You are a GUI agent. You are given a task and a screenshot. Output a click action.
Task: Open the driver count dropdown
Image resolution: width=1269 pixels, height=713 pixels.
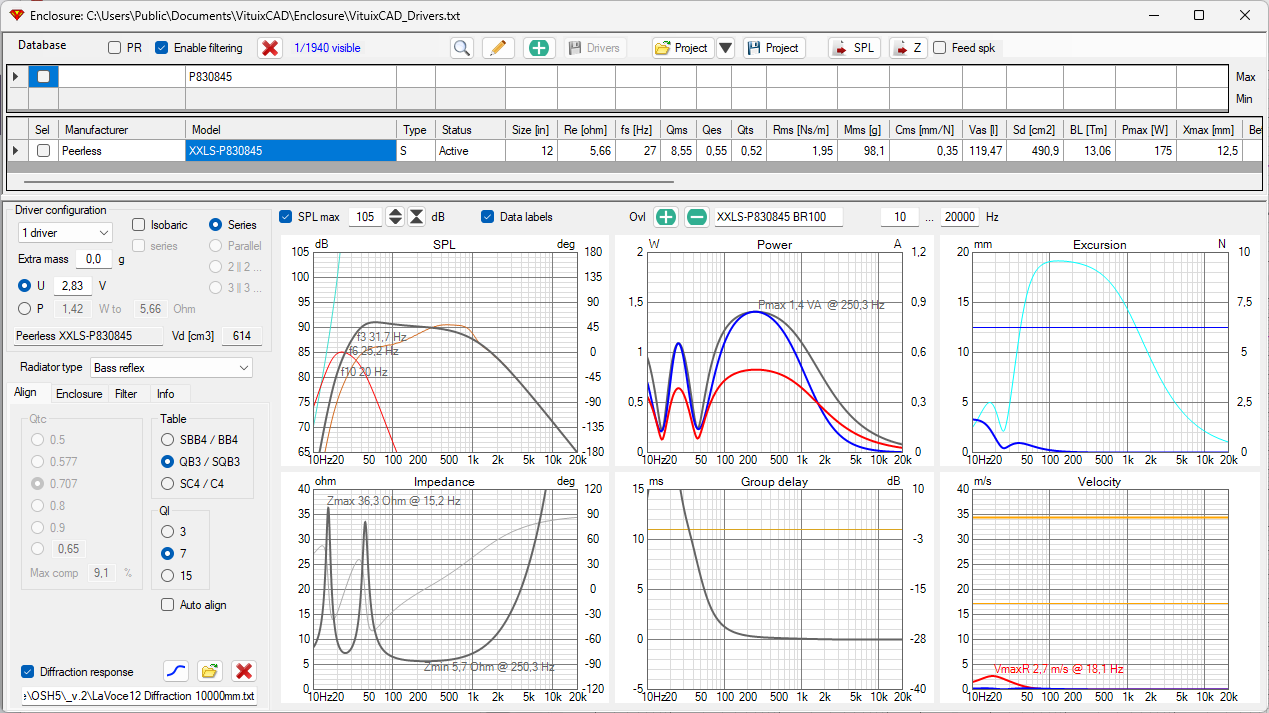click(x=65, y=232)
